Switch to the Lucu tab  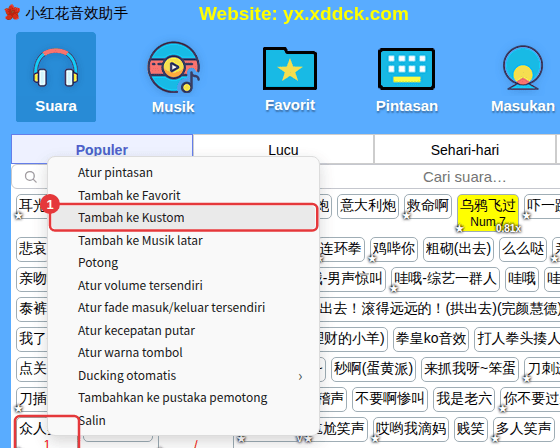click(x=283, y=150)
